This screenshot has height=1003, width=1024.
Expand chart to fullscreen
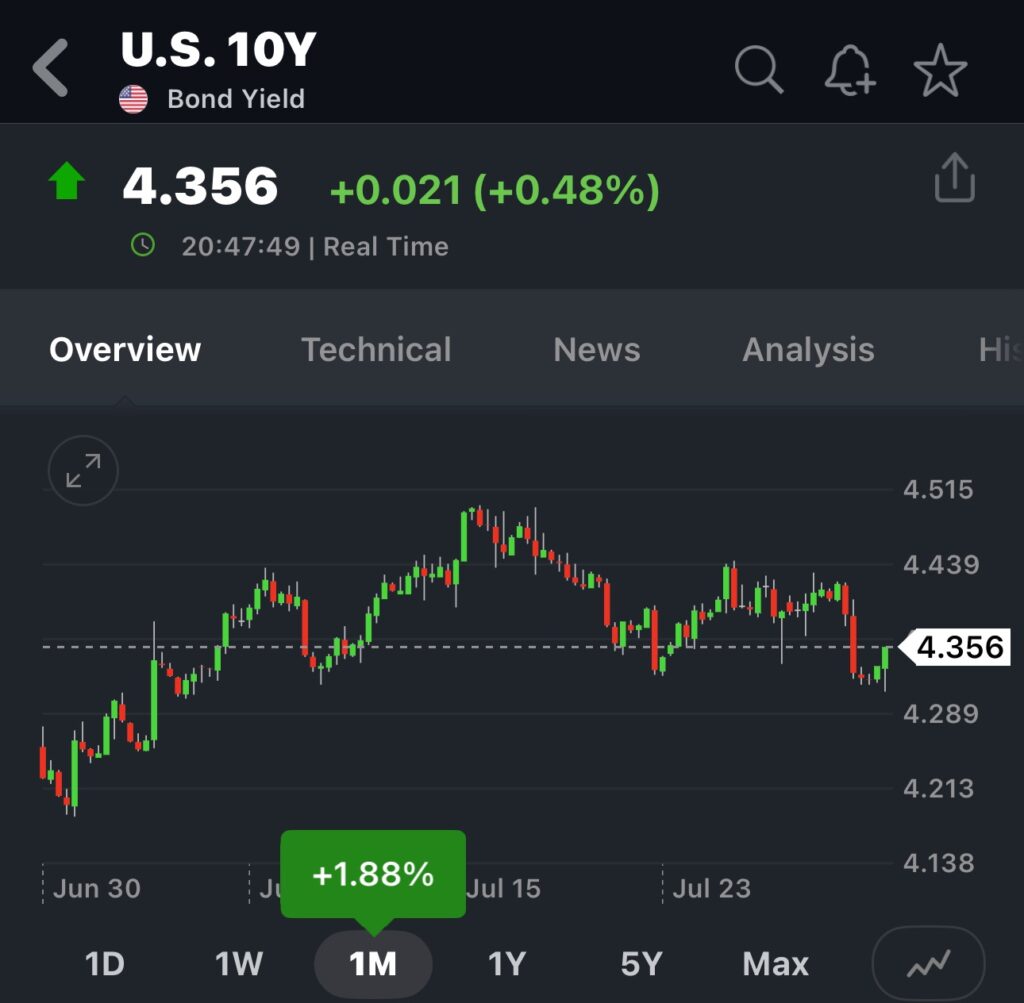[x=83, y=470]
